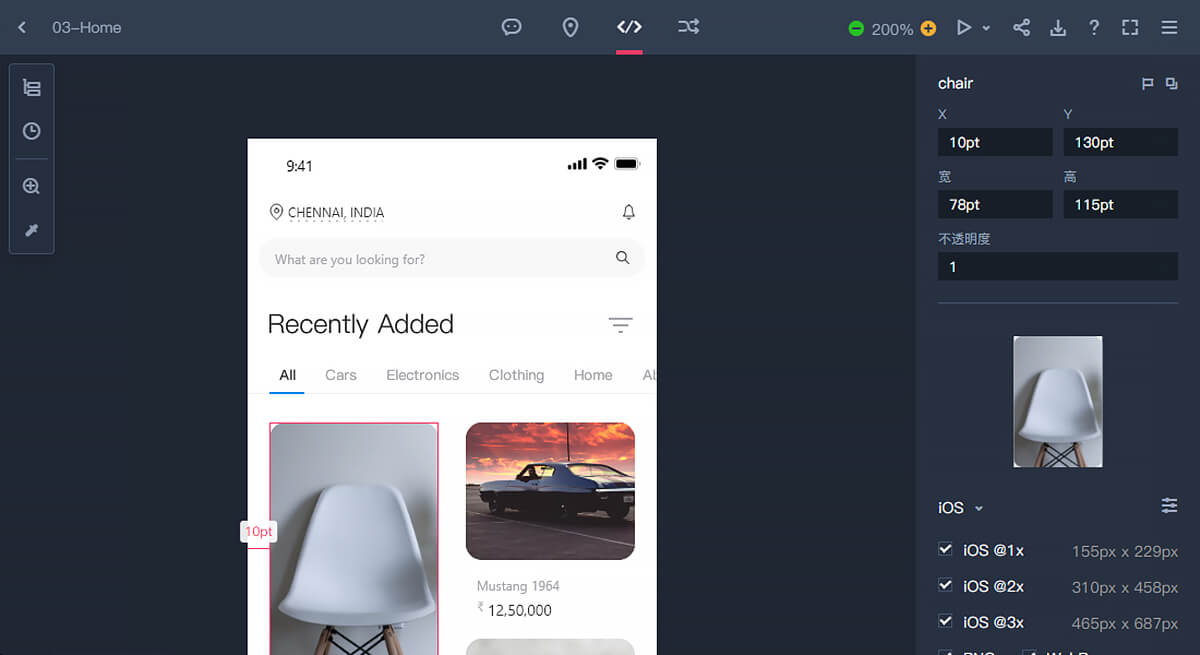Share the project with share icon
This screenshot has width=1200, height=655.
pyautogui.click(x=1021, y=28)
